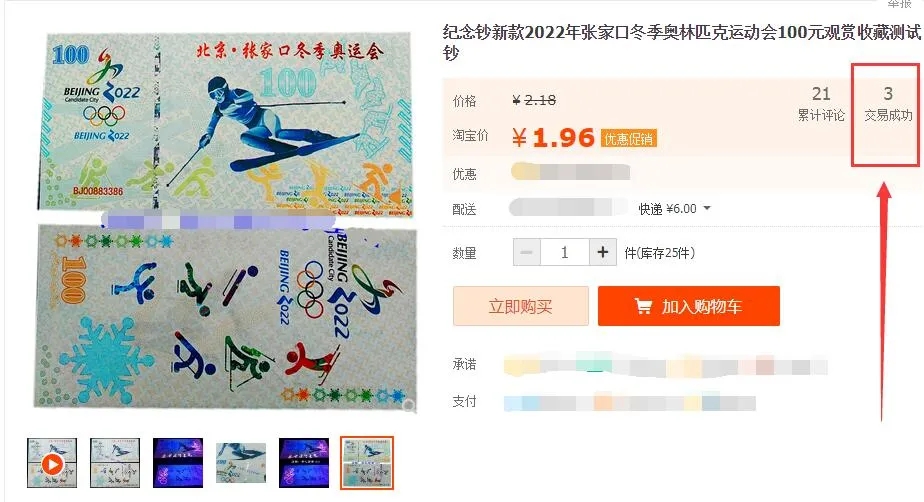Screen dimensions: 924x502
Task: Play the product video thumbnail
Action: (x=52, y=464)
